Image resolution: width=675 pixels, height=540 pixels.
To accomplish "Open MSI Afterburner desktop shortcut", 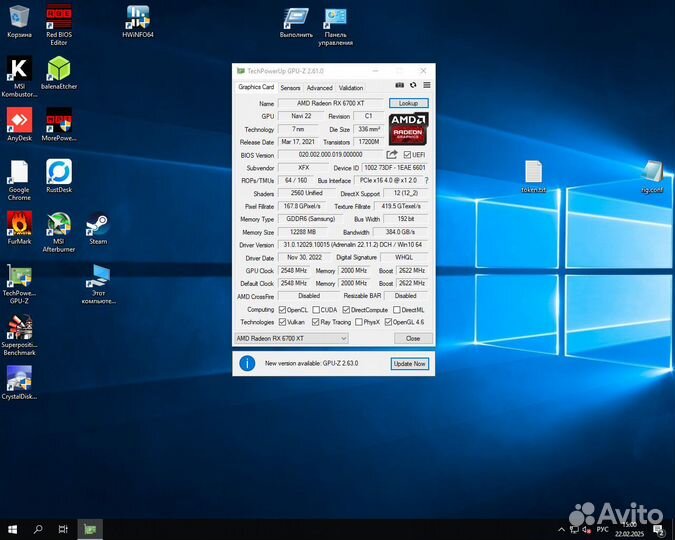I will click(x=59, y=232).
